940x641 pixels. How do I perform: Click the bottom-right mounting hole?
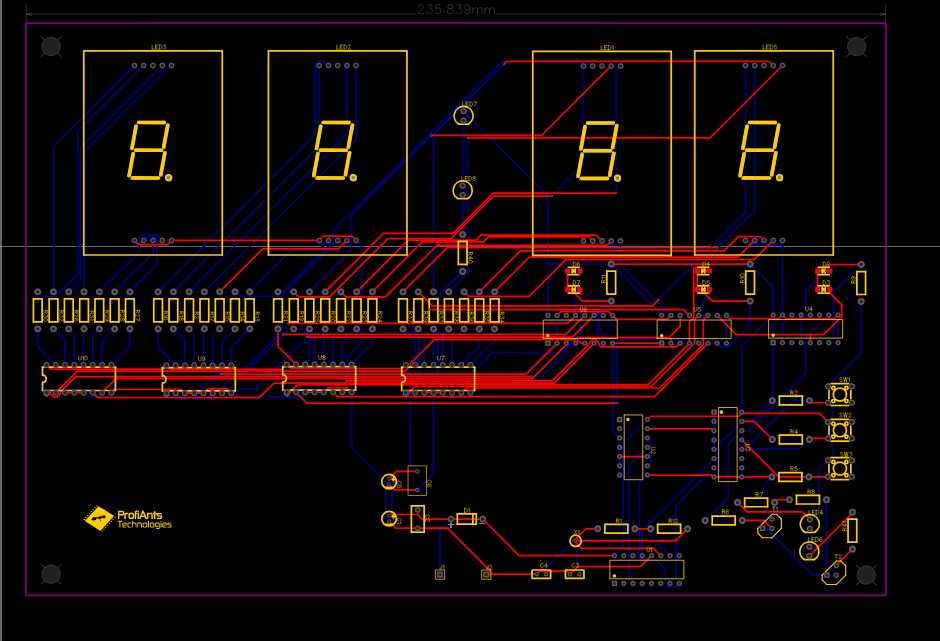pos(866,574)
